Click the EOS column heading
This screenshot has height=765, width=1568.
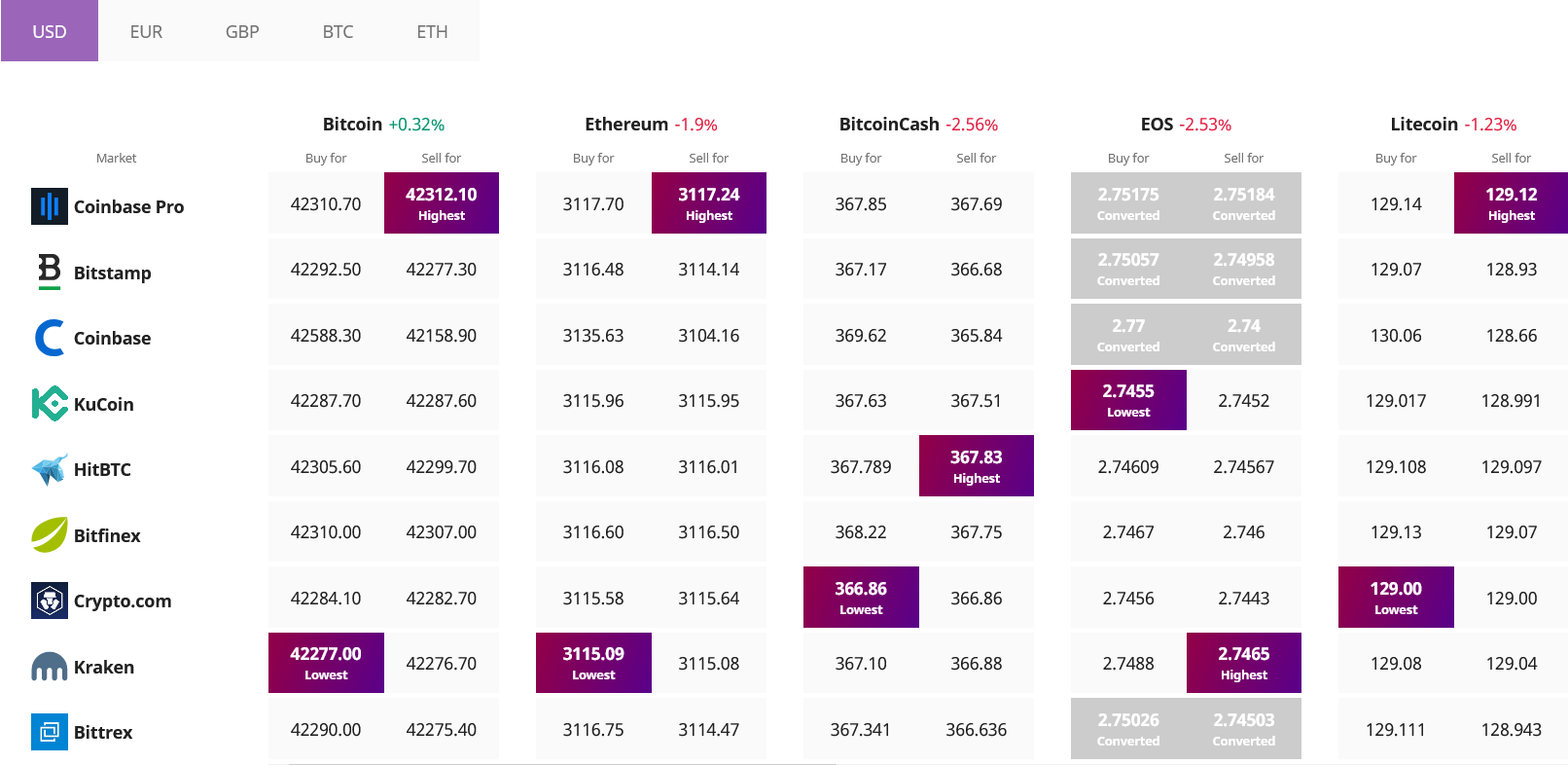pyautogui.click(x=1157, y=124)
